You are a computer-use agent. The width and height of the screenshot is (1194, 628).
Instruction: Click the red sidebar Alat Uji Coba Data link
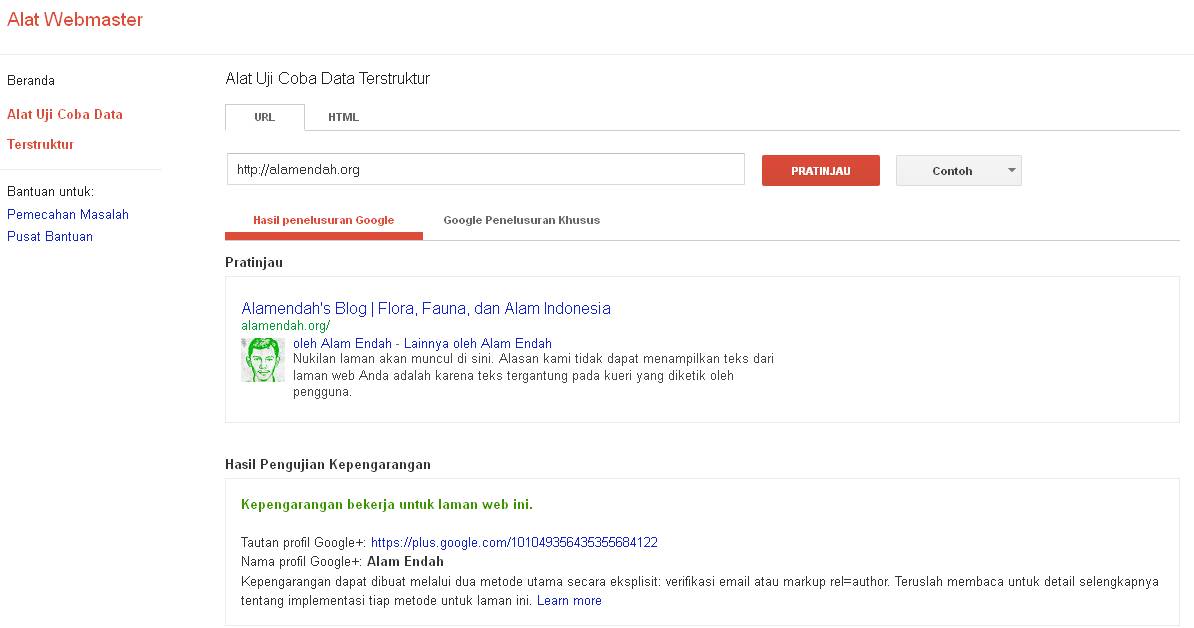[x=65, y=115]
